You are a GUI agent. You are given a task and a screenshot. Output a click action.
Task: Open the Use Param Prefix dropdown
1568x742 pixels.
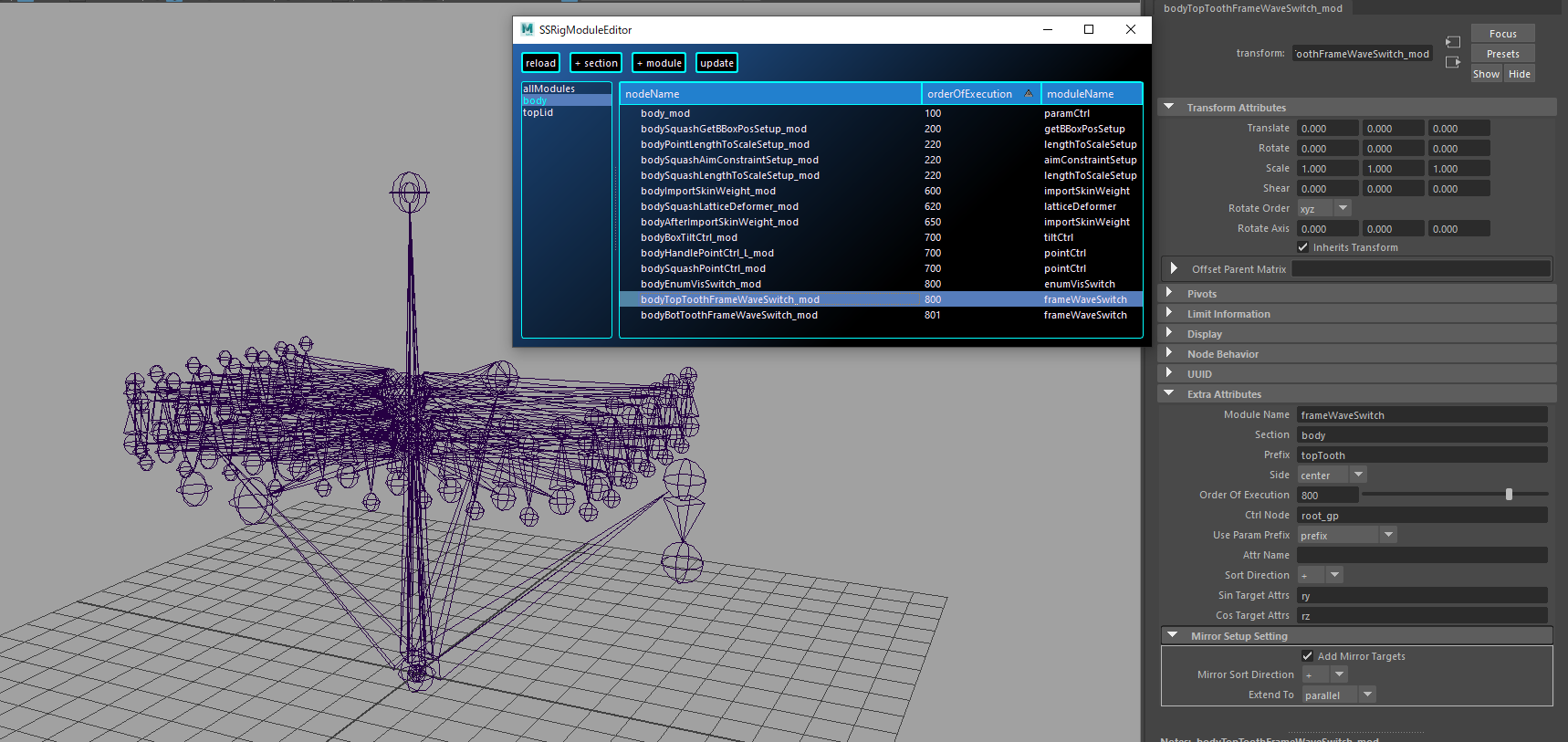[x=1347, y=535]
